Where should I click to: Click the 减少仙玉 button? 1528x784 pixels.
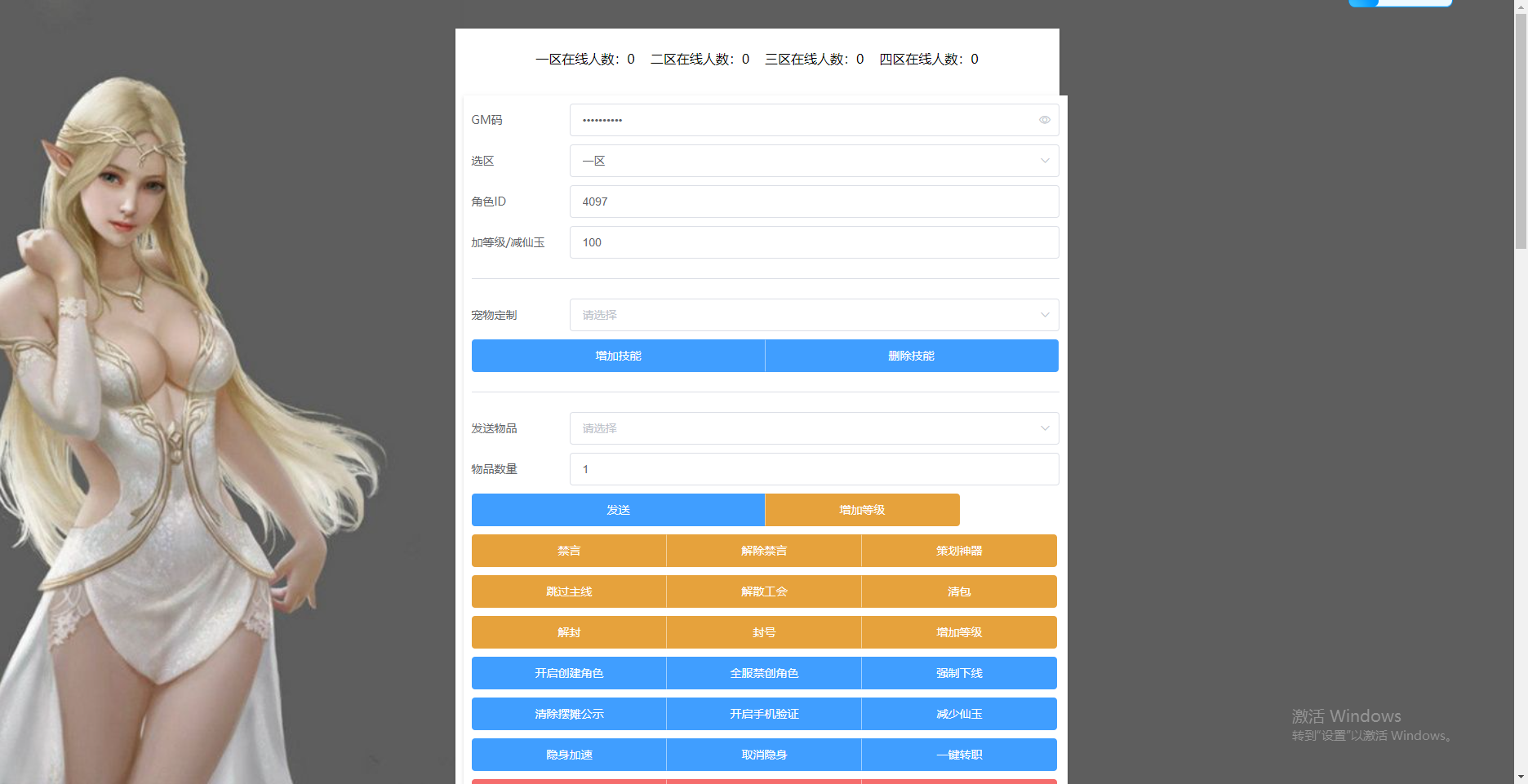tap(959, 714)
